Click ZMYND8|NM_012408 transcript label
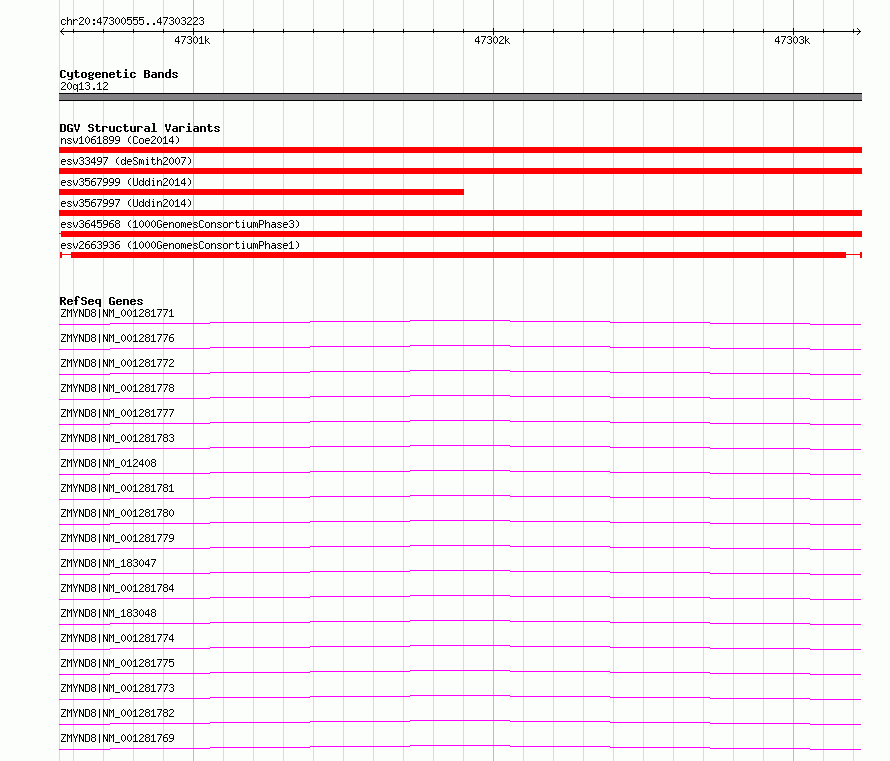The width and height of the screenshot is (890, 761). pos(108,463)
